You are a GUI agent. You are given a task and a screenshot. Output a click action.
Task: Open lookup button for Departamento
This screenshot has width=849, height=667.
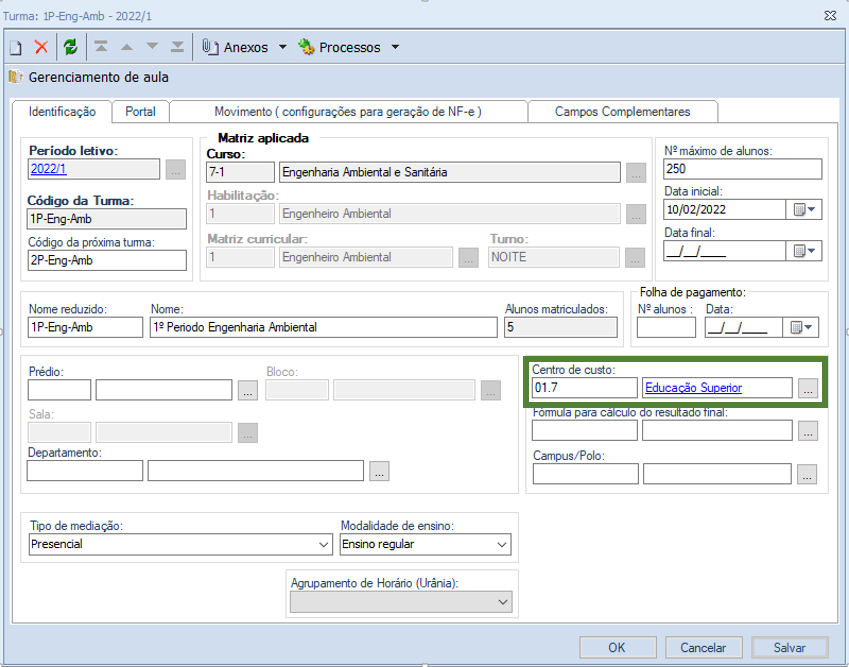pos(380,471)
